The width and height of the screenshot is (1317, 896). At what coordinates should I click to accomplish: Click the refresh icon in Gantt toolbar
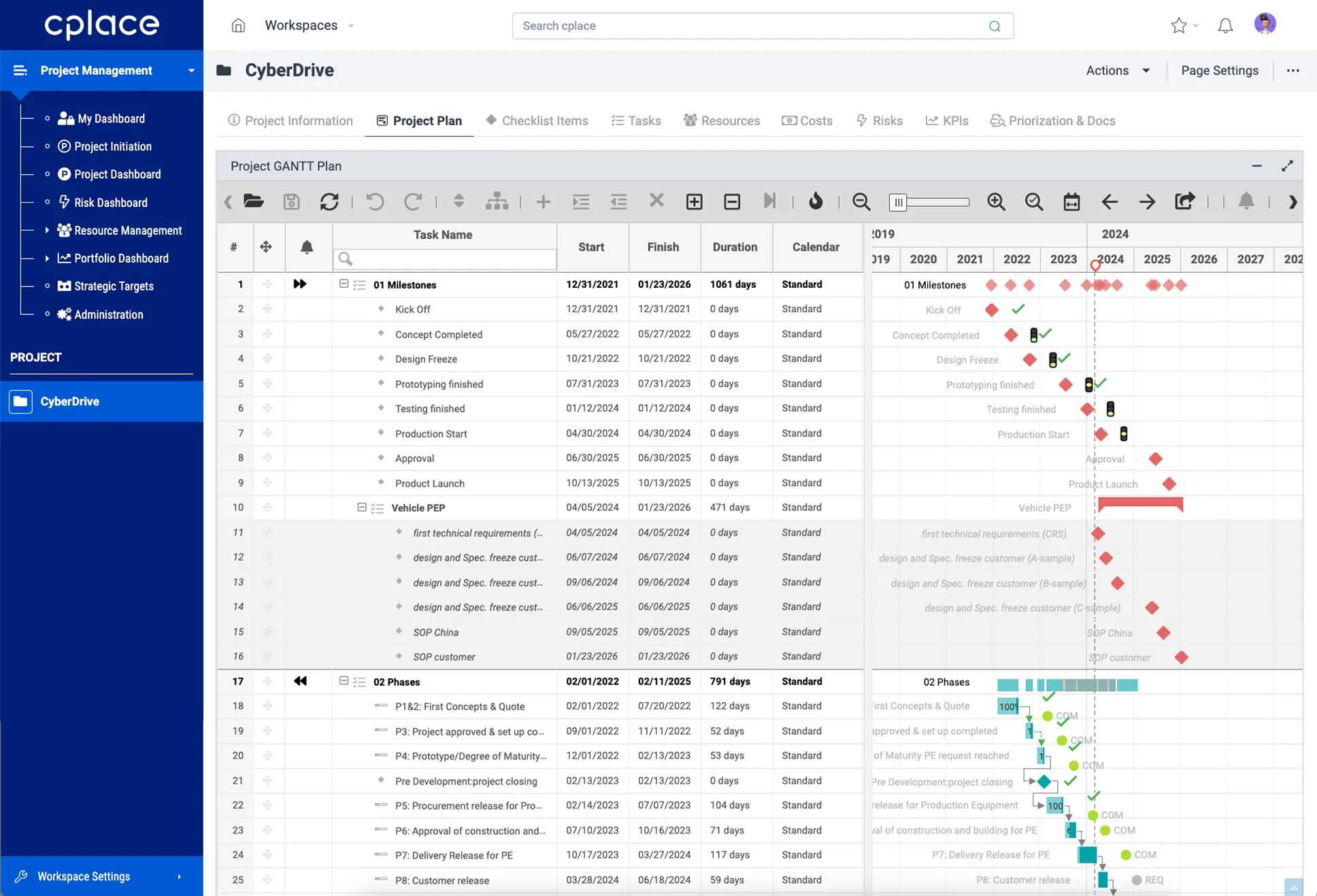click(x=329, y=201)
